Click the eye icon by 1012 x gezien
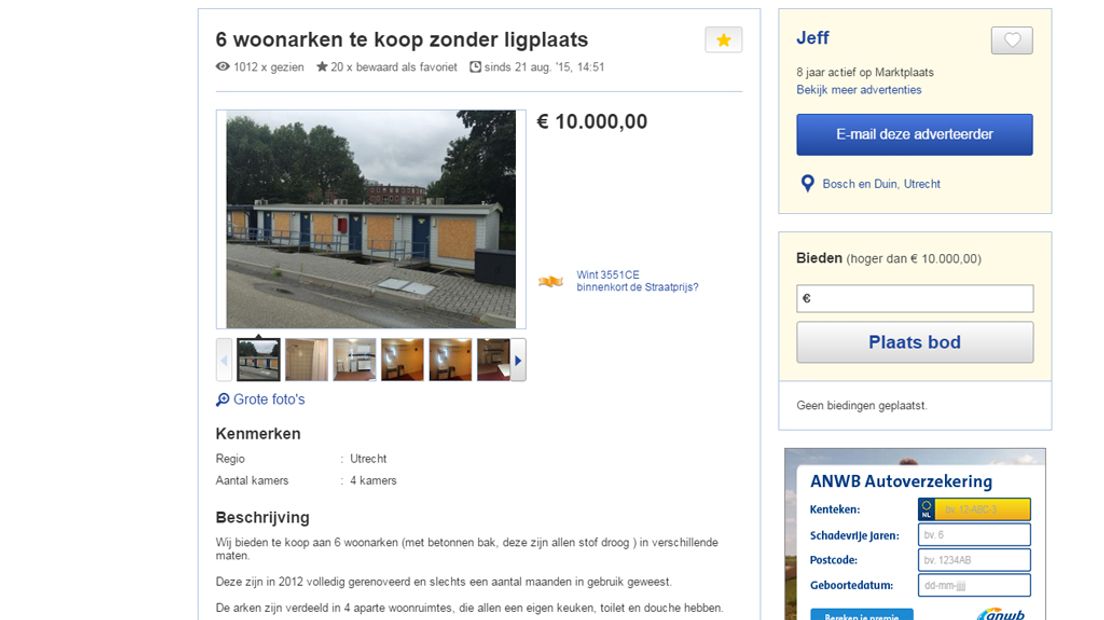The height and width of the screenshot is (620, 1104). (x=222, y=67)
